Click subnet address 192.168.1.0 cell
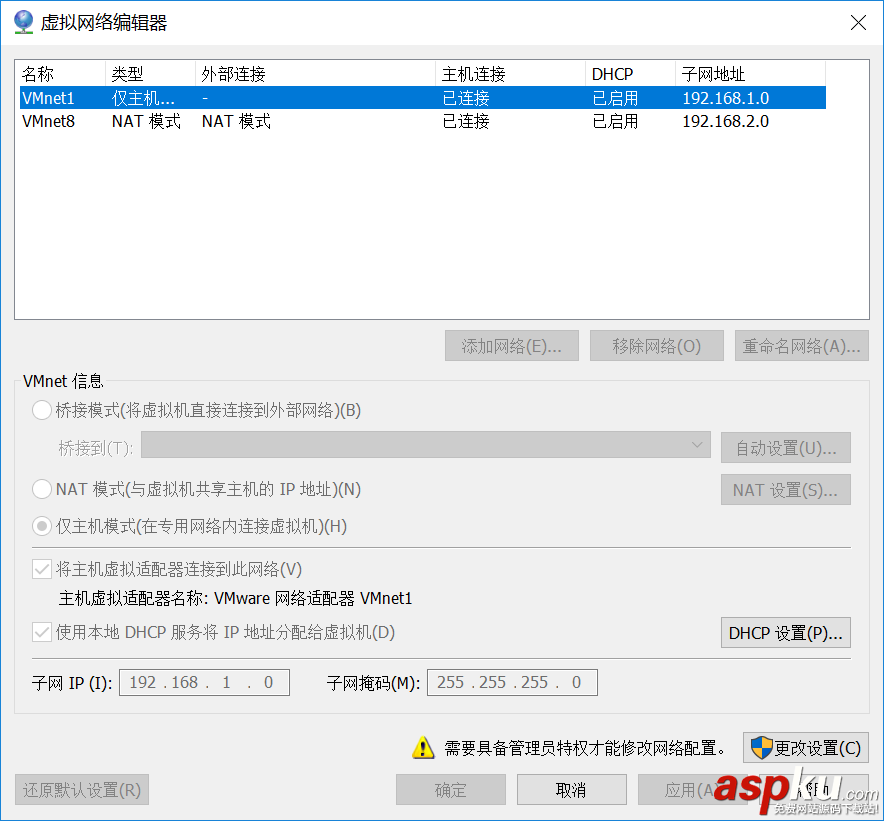Viewport: 884px width, 821px height. [x=726, y=98]
